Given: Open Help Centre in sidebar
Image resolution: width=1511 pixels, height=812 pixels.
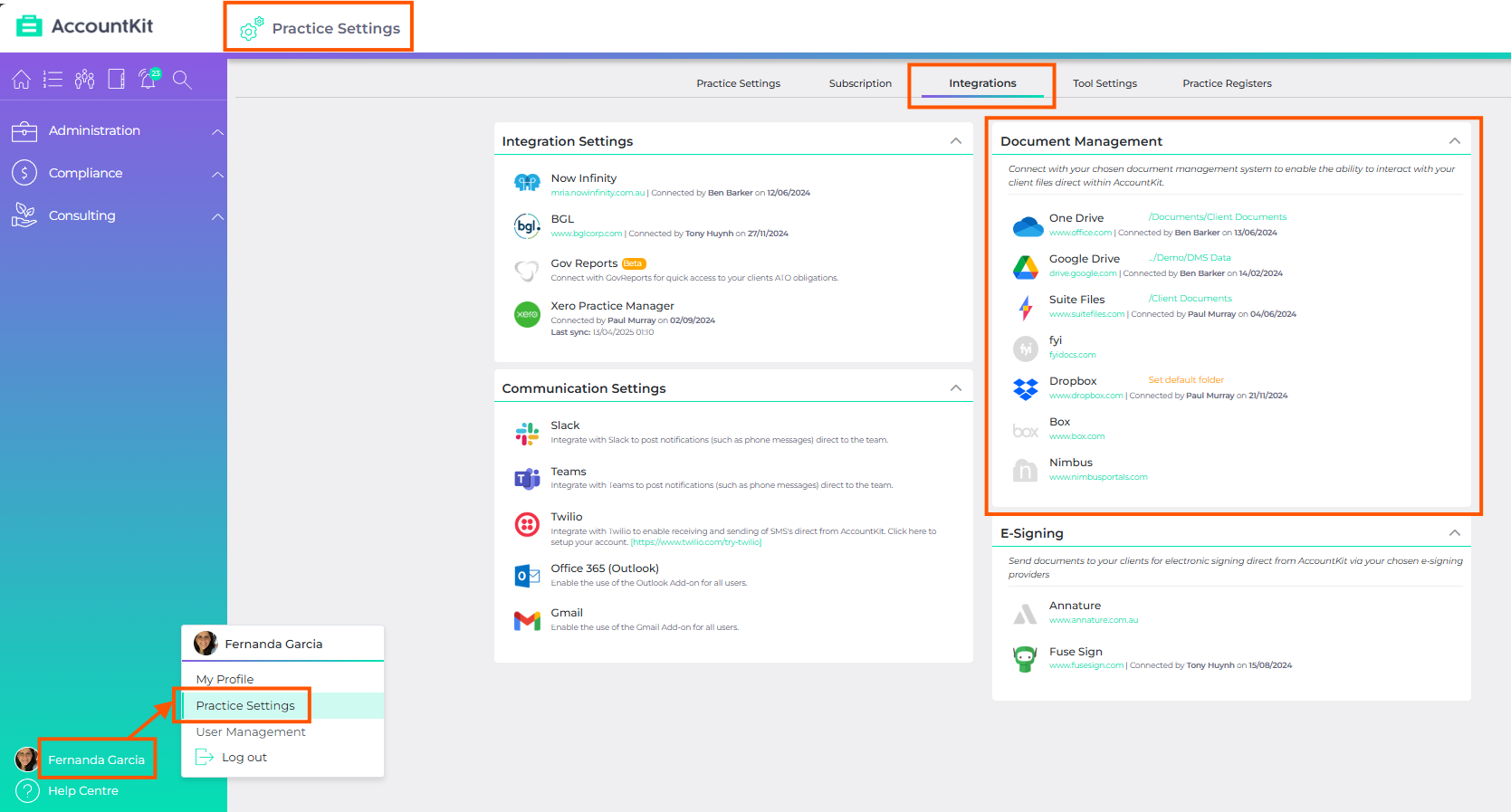Looking at the screenshot, I should tap(83, 790).
